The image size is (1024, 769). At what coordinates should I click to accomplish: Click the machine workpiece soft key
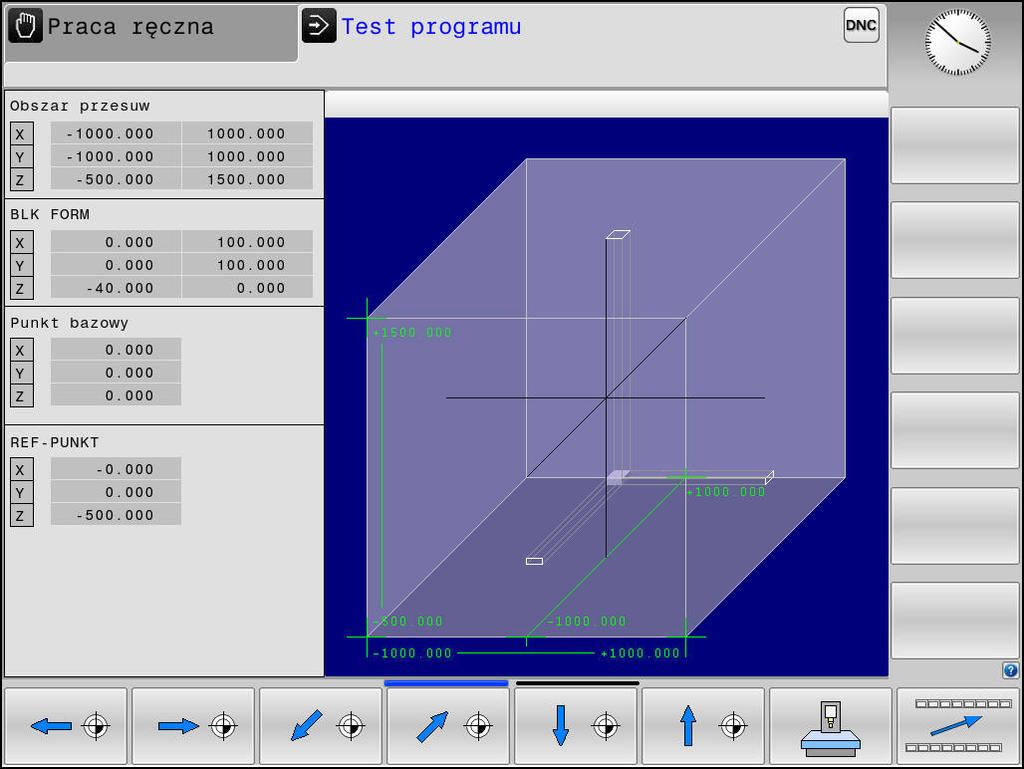[831, 725]
